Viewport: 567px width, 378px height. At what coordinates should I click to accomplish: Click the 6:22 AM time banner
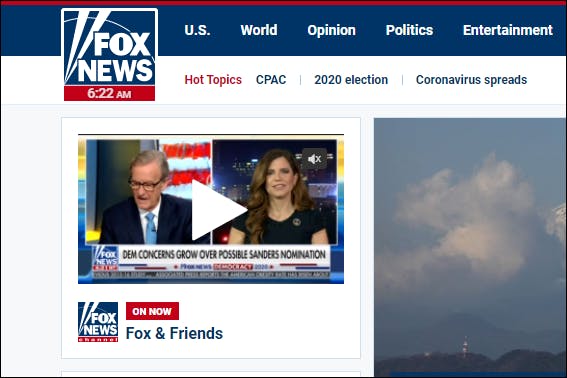pyautogui.click(x=110, y=93)
